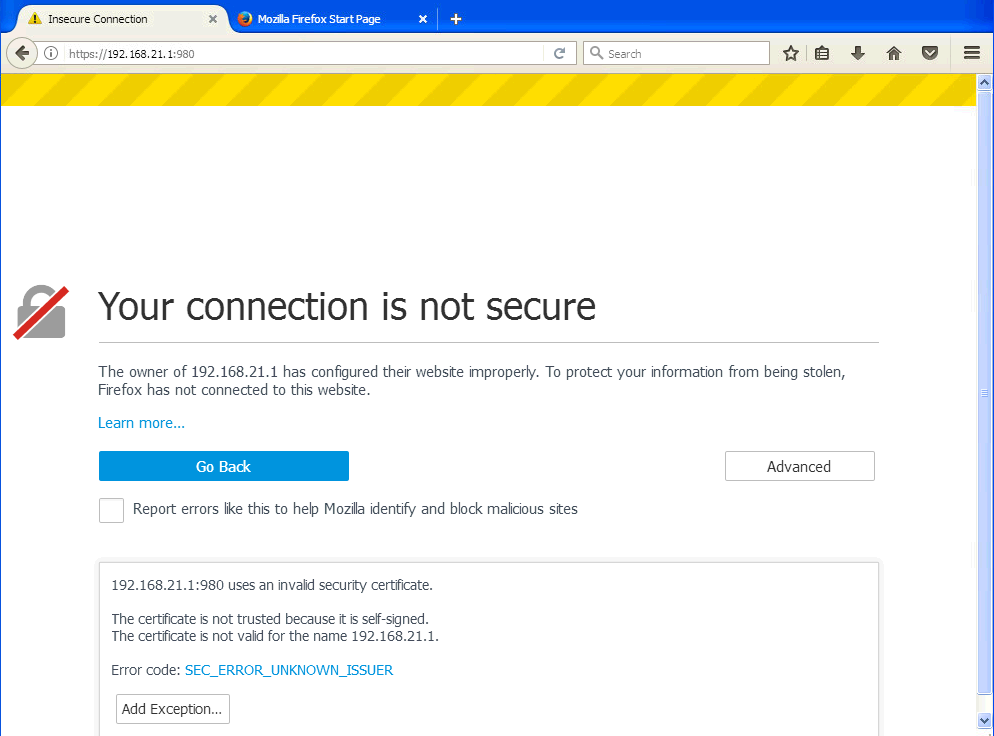
Task: Click the site information icon in address bar
Action: click(51, 54)
